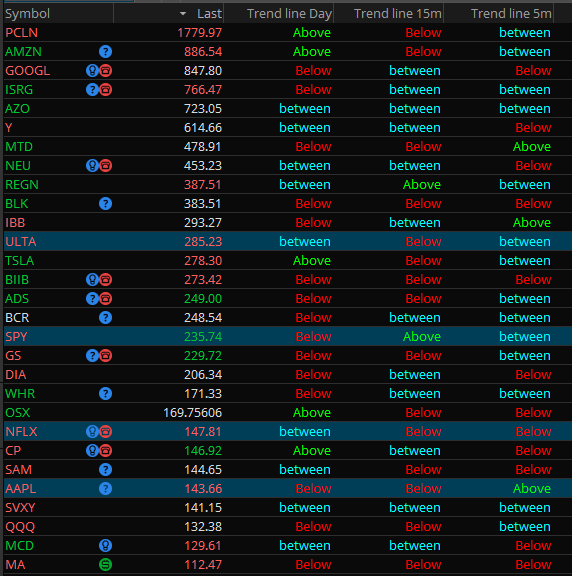Screen dimensions: 572x576
Task: Click the red phone icon beside GS
Action: click(x=105, y=356)
